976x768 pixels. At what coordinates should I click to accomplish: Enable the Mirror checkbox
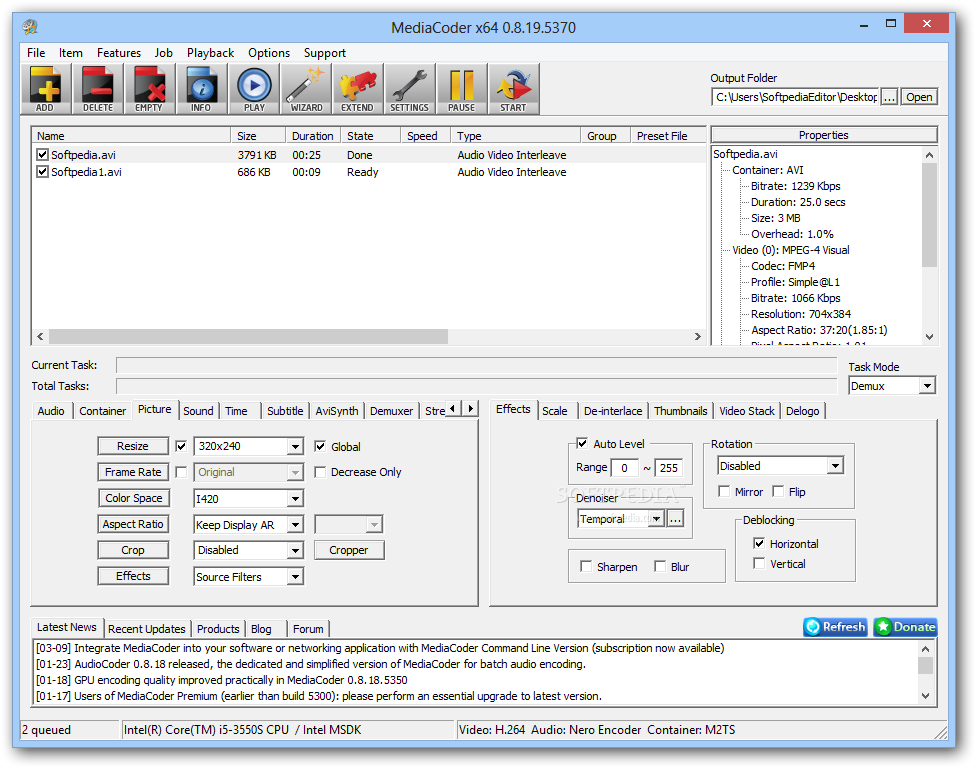[724, 492]
